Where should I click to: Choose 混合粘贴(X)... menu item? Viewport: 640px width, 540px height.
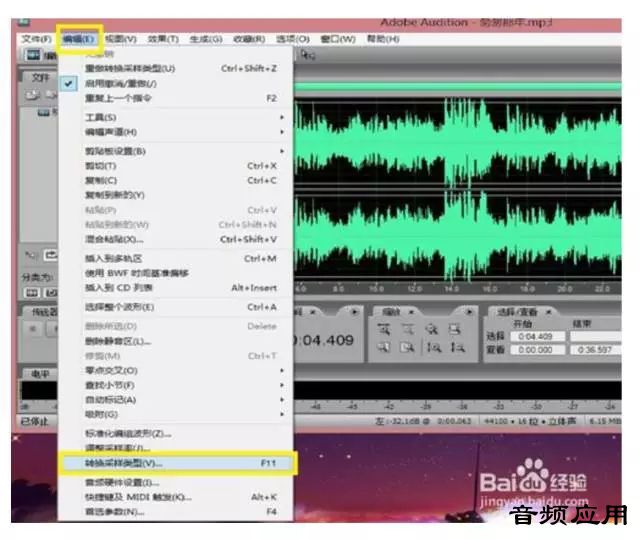[176, 240]
